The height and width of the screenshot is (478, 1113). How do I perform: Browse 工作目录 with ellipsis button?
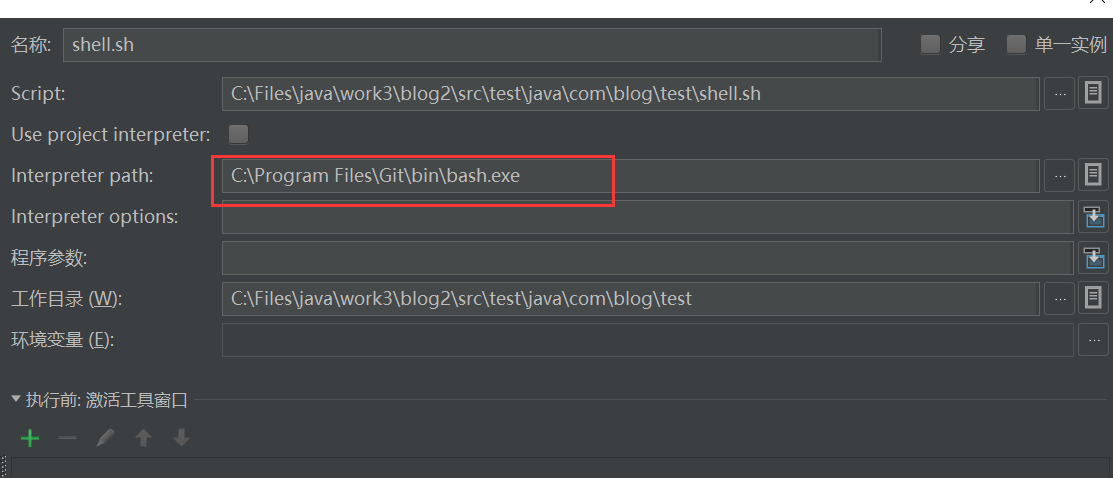tap(1060, 299)
